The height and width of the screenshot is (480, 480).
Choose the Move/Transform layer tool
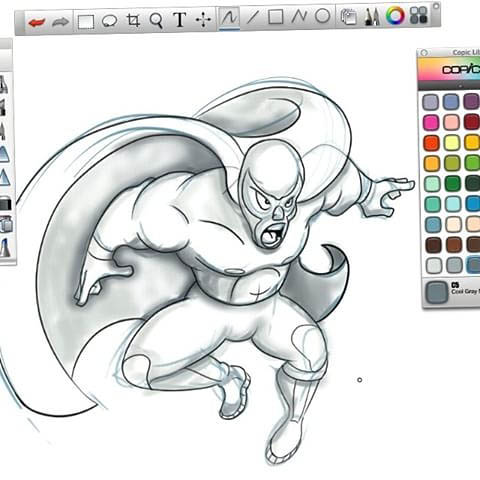click(203, 19)
